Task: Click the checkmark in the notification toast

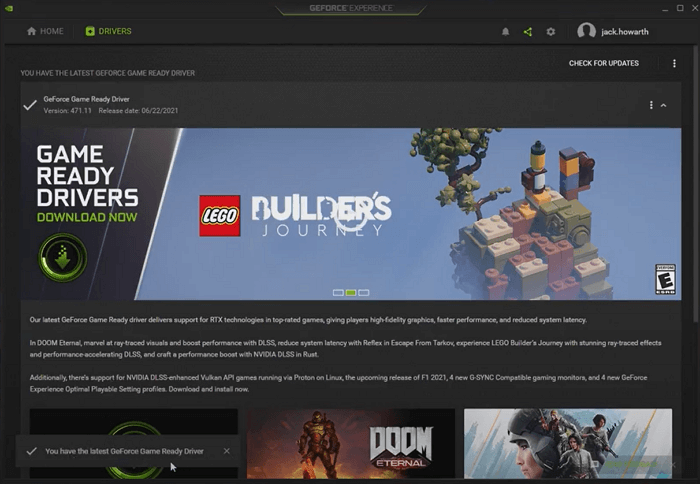Action: click(31, 451)
